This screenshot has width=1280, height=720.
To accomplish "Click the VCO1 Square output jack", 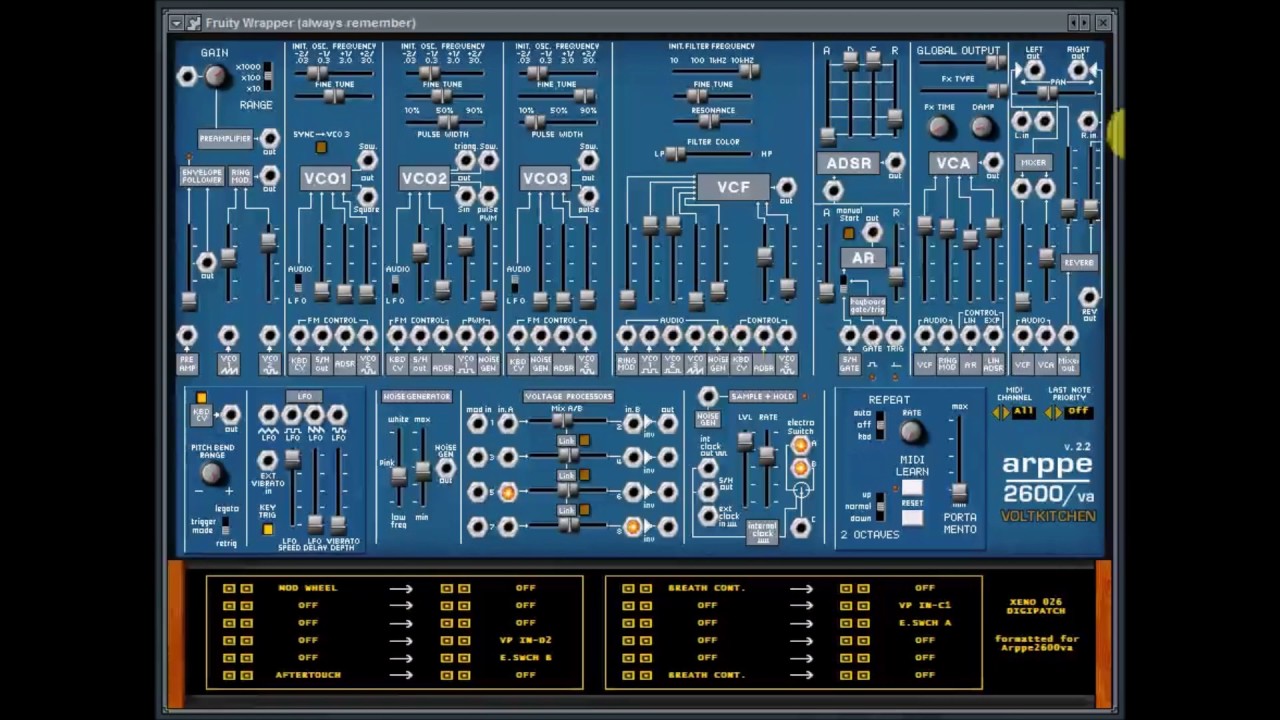I will [367, 196].
